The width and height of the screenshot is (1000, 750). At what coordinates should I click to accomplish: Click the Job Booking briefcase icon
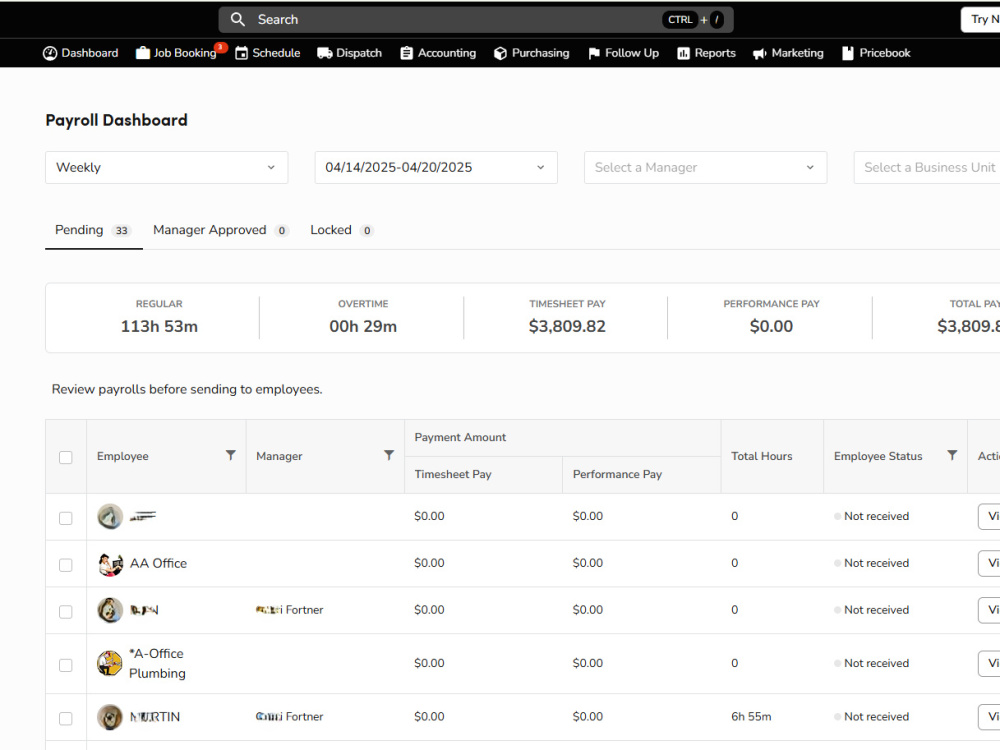[x=143, y=53]
